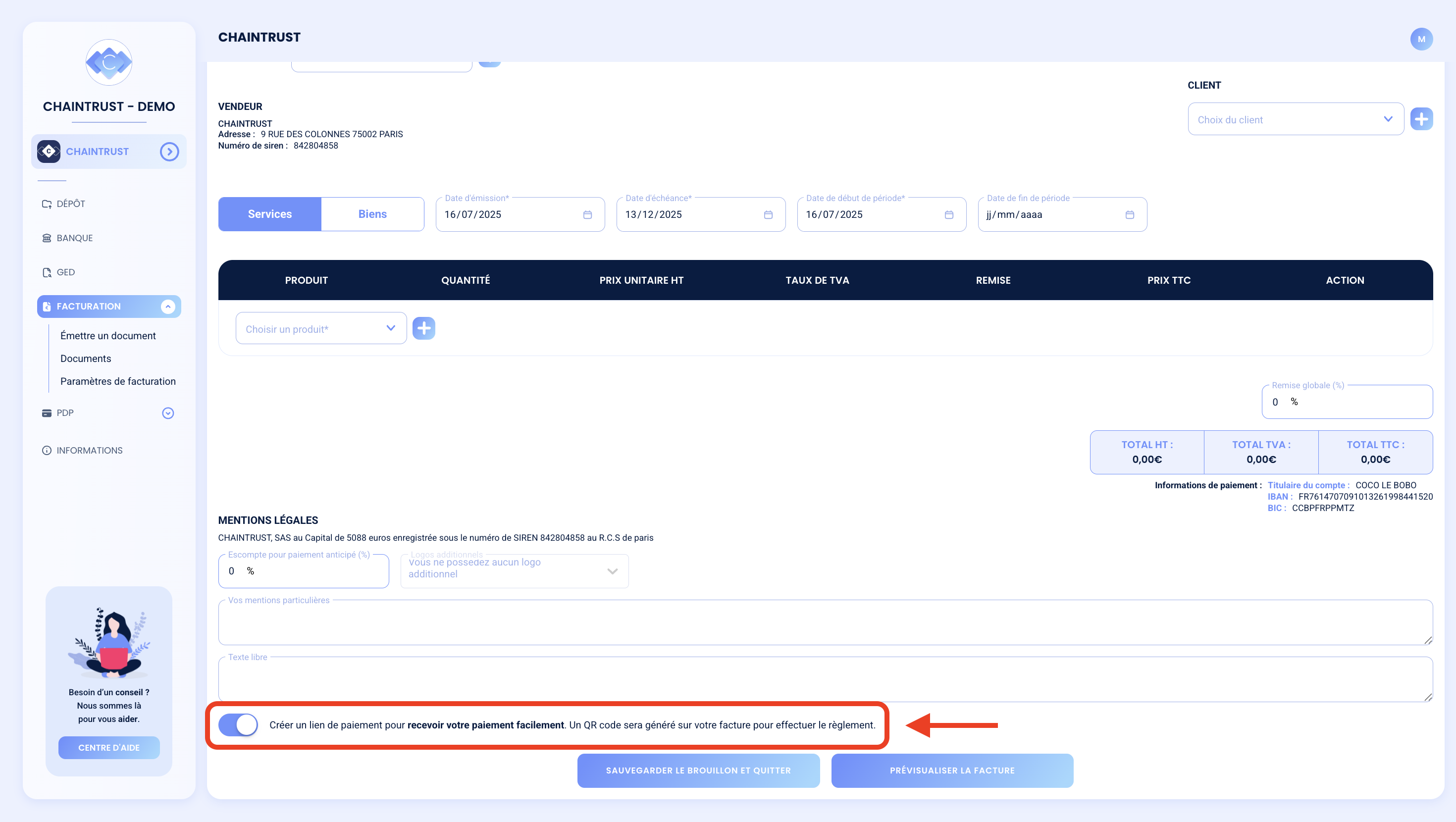Click the Texte libre textarea
Image resolution: width=1456 pixels, height=822 pixels.
(x=825, y=679)
